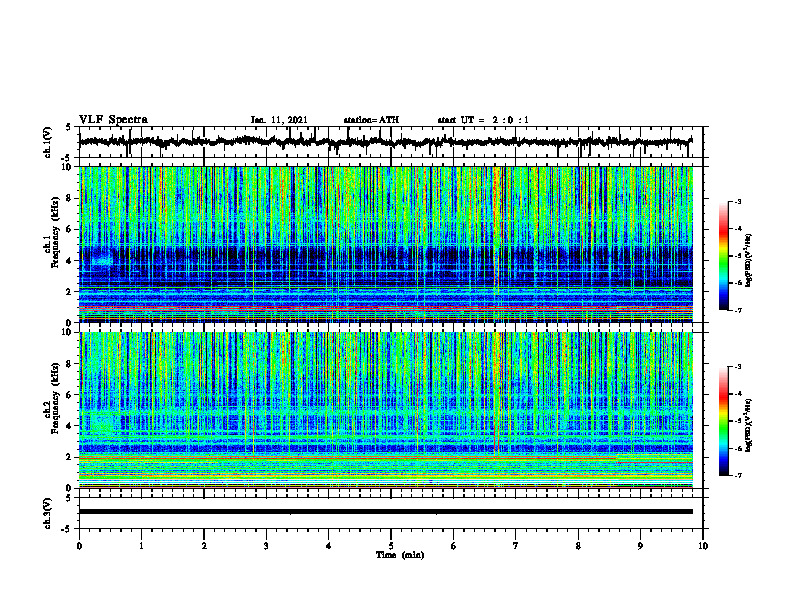Click the time axis tick label 9
This screenshot has width=792, height=612.
coord(640,546)
